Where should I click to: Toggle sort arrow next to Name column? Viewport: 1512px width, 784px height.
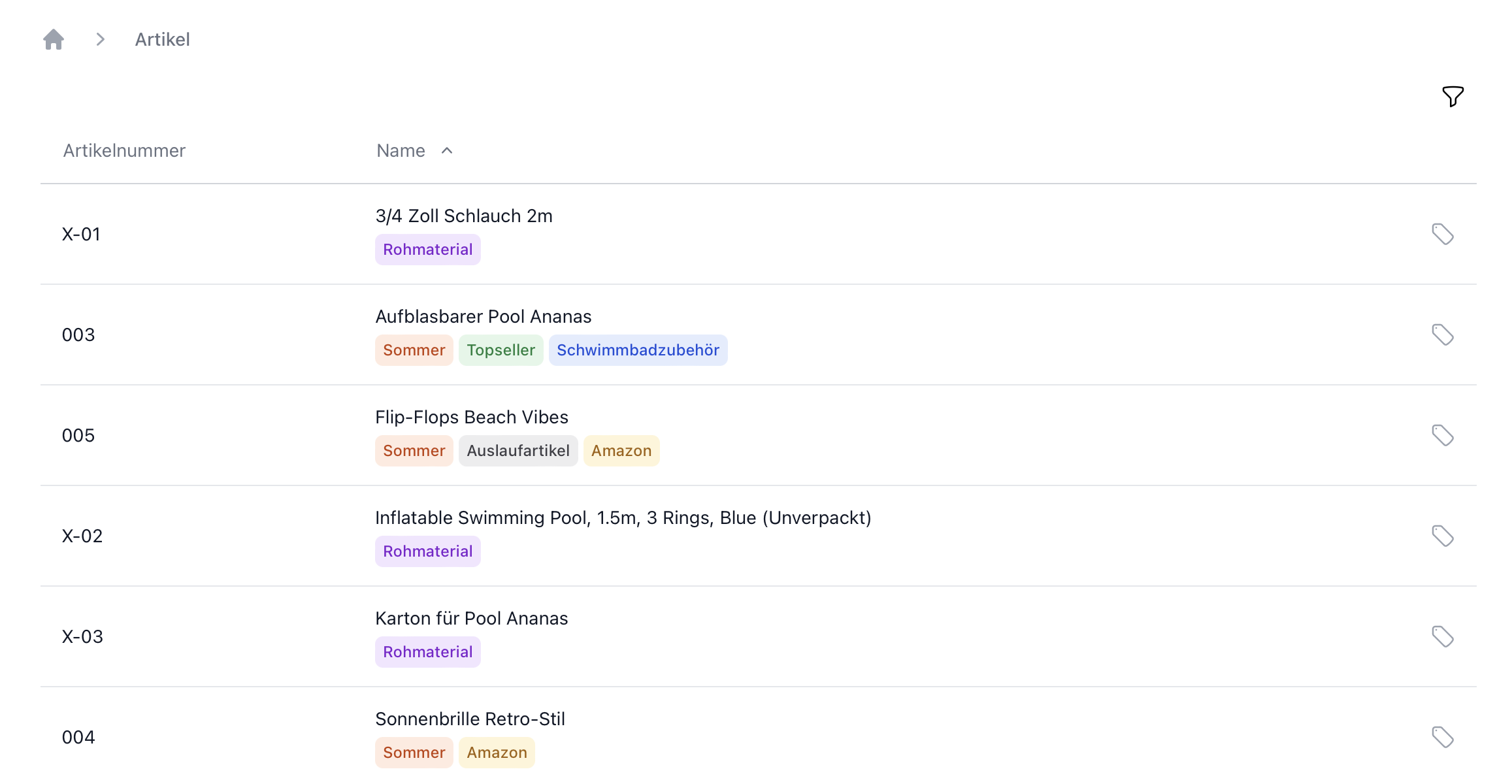[447, 151]
